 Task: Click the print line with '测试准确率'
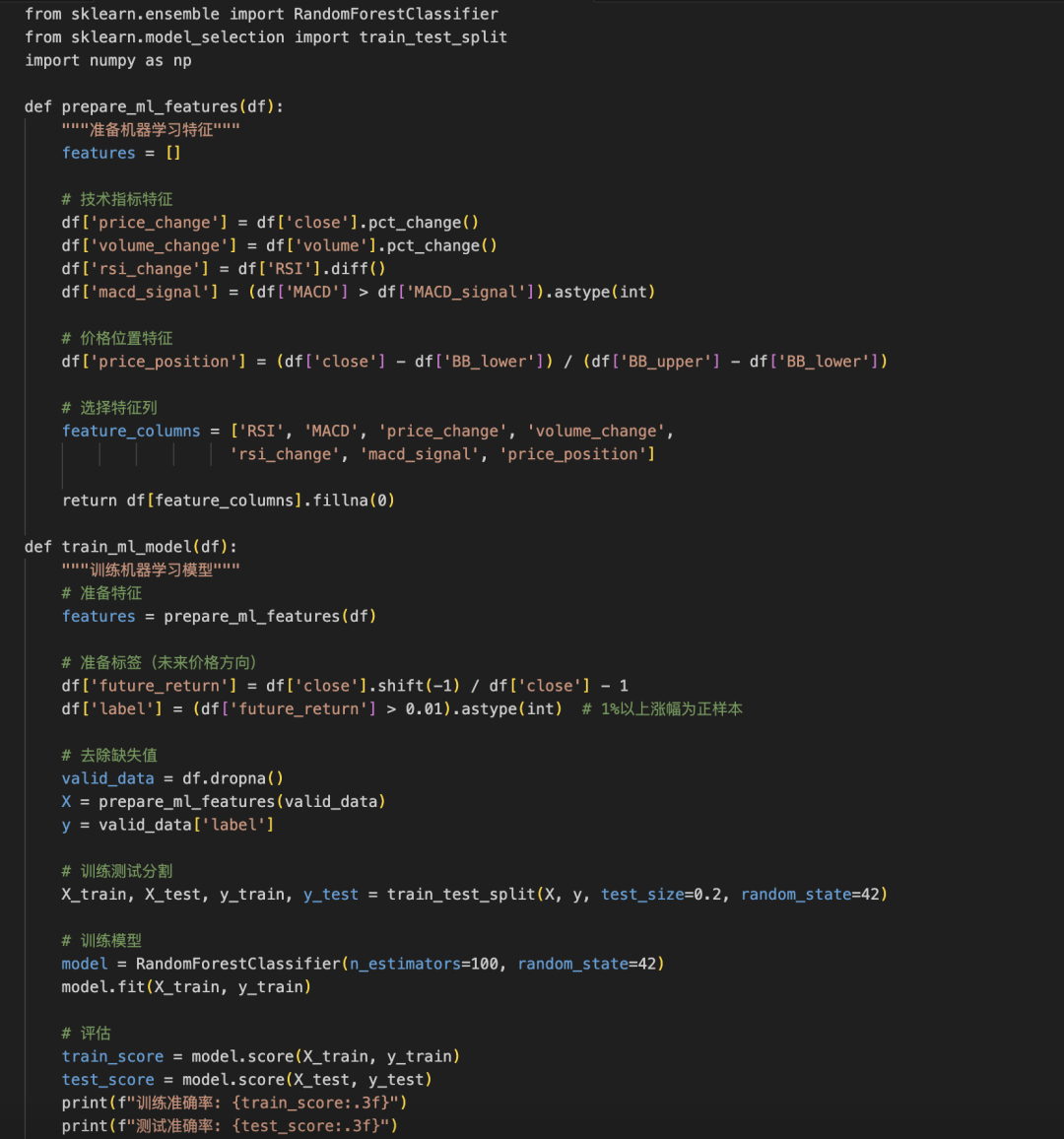click(231, 1126)
